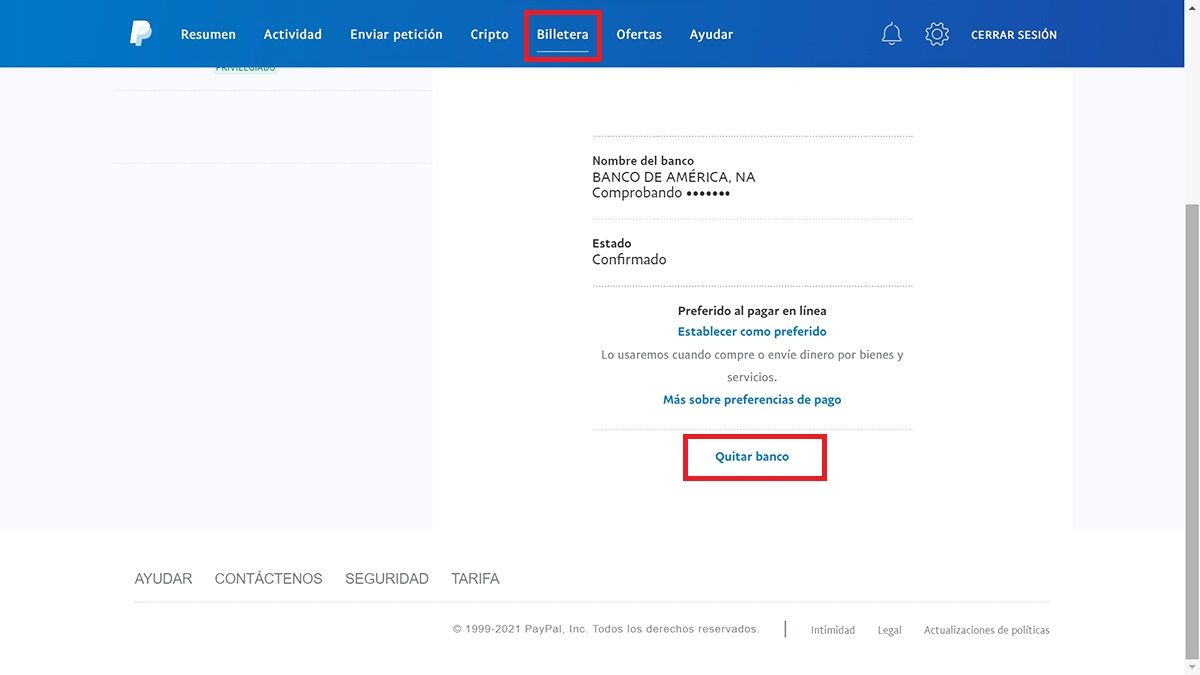The image size is (1200, 675).
Task: Click the page's vertical scrollbar thumb
Action: point(1191,430)
